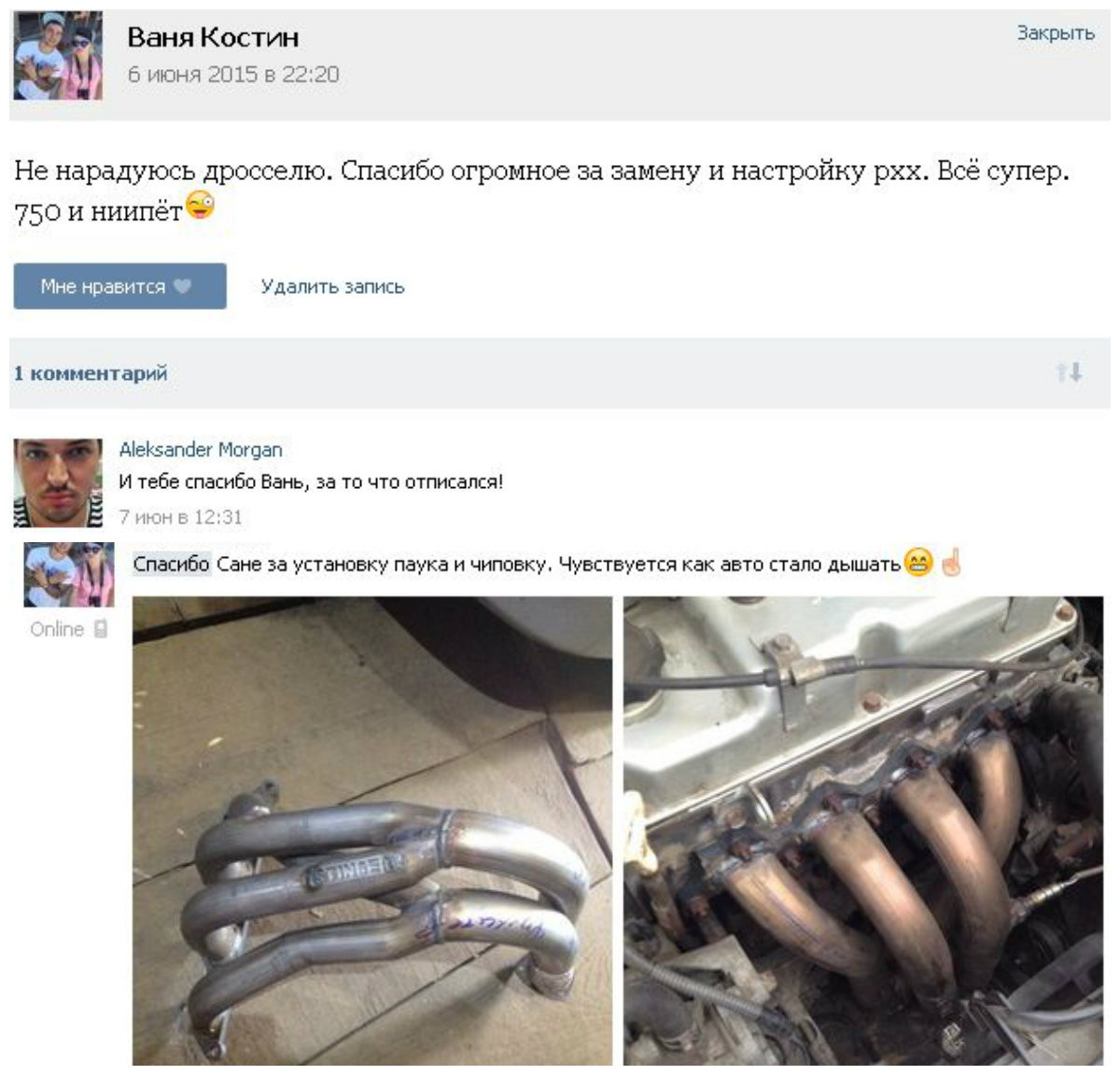Click the winking emoji after ниипёт
The height and width of the screenshot is (1075, 1120).
click(201, 204)
